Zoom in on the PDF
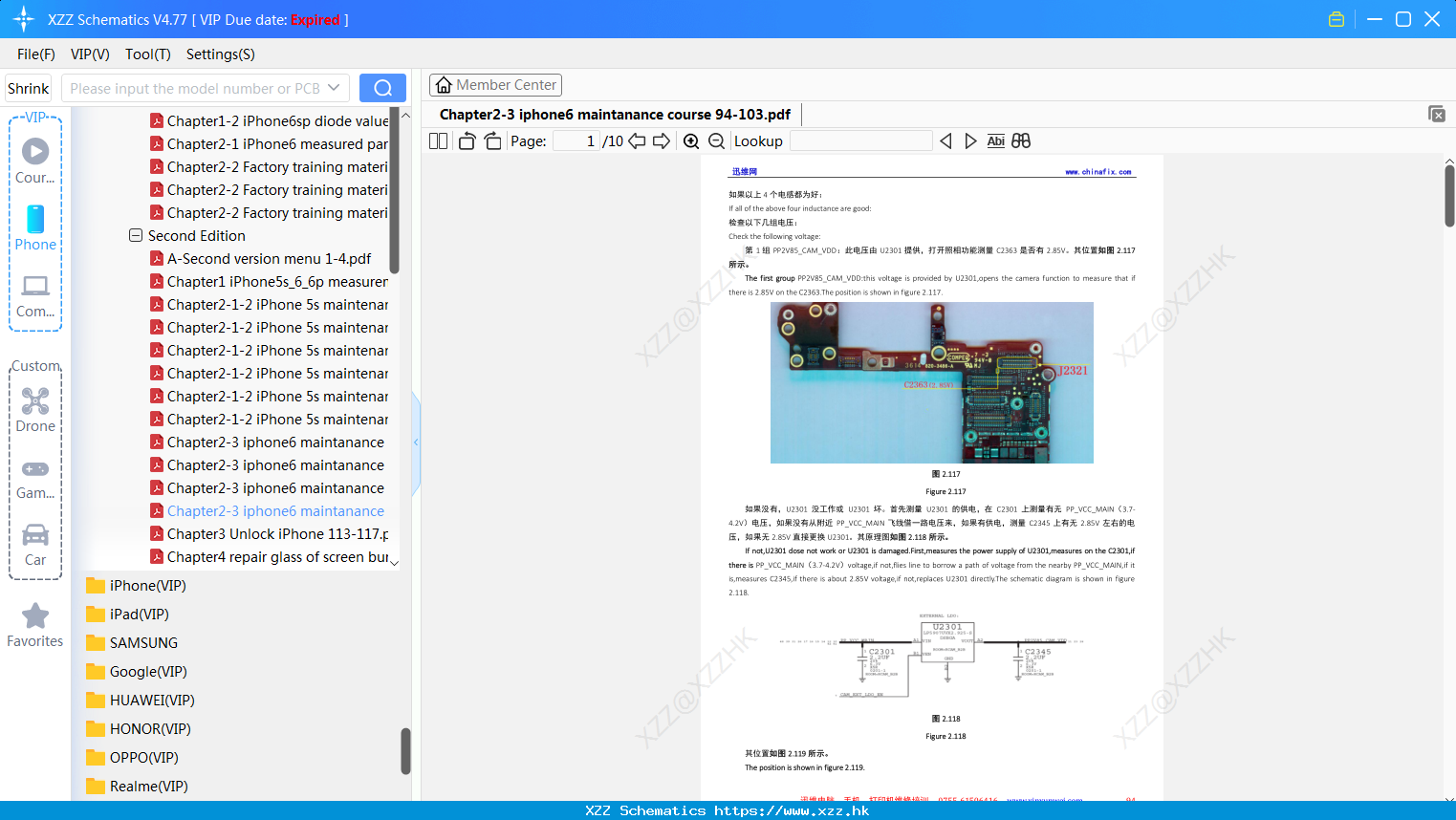 [691, 141]
